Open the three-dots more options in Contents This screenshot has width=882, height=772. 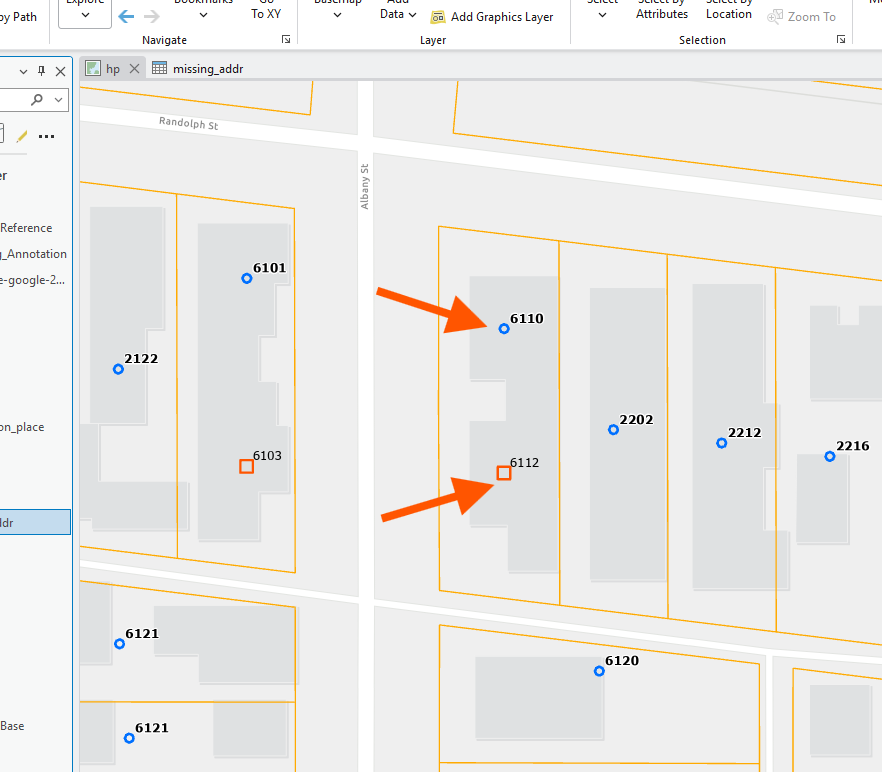point(46,136)
